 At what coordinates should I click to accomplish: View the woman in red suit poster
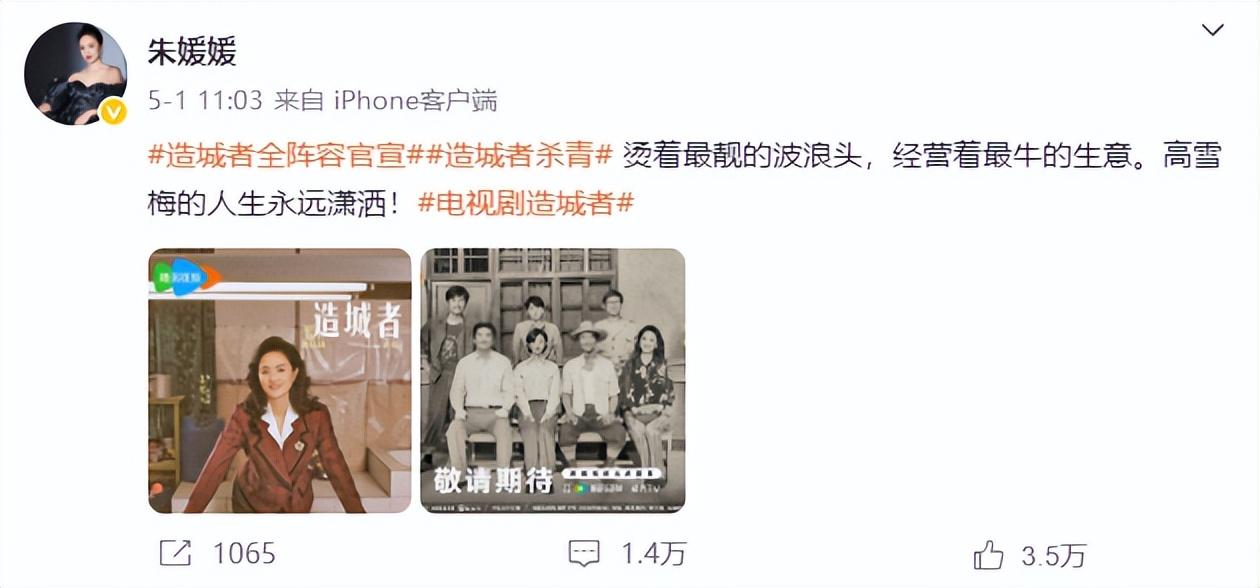[x=280, y=381]
